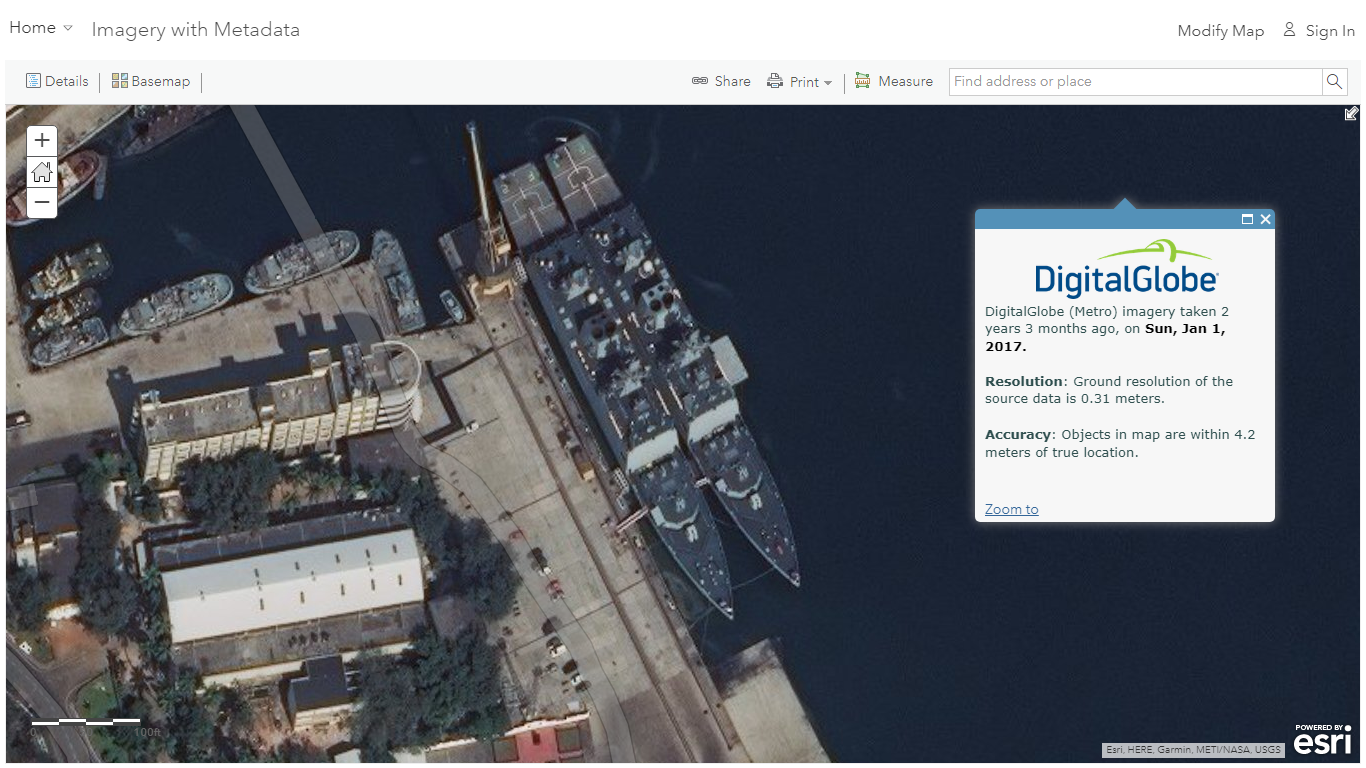Image resolution: width=1366 pixels, height=768 pixels.
Task: Click Modify Map link
Action: [x=1220, y=31]
